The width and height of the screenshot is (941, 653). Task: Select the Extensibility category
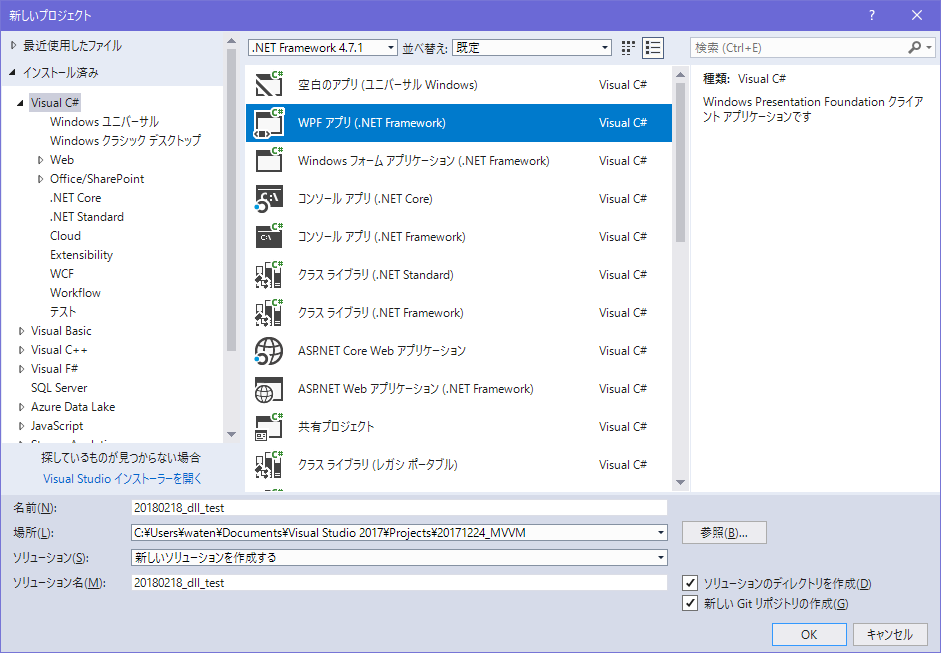click(82, 255)
